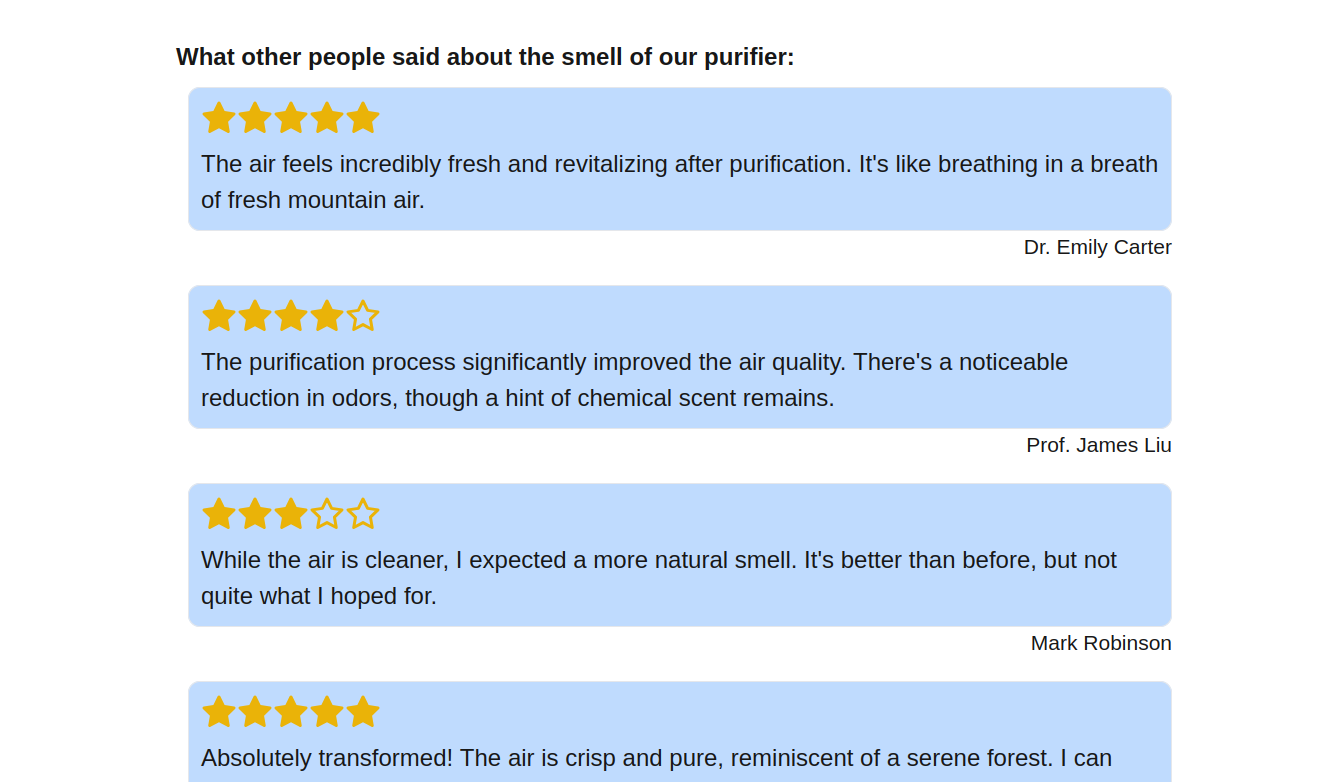Click the empty fifth star in Mark Robinson's review
This screenshot has width=1340, height=782.
click(363, 514)
